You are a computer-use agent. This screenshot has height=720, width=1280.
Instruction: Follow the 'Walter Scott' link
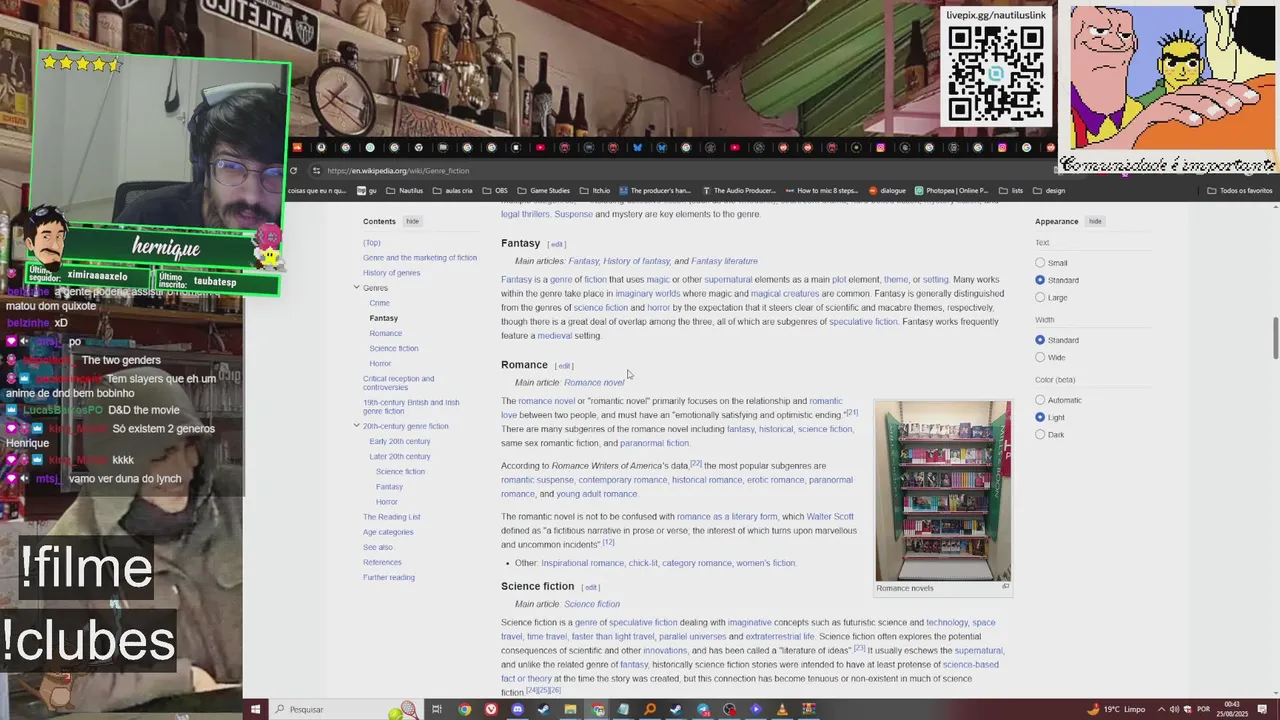pyautogui.click(x=830, y=517)
